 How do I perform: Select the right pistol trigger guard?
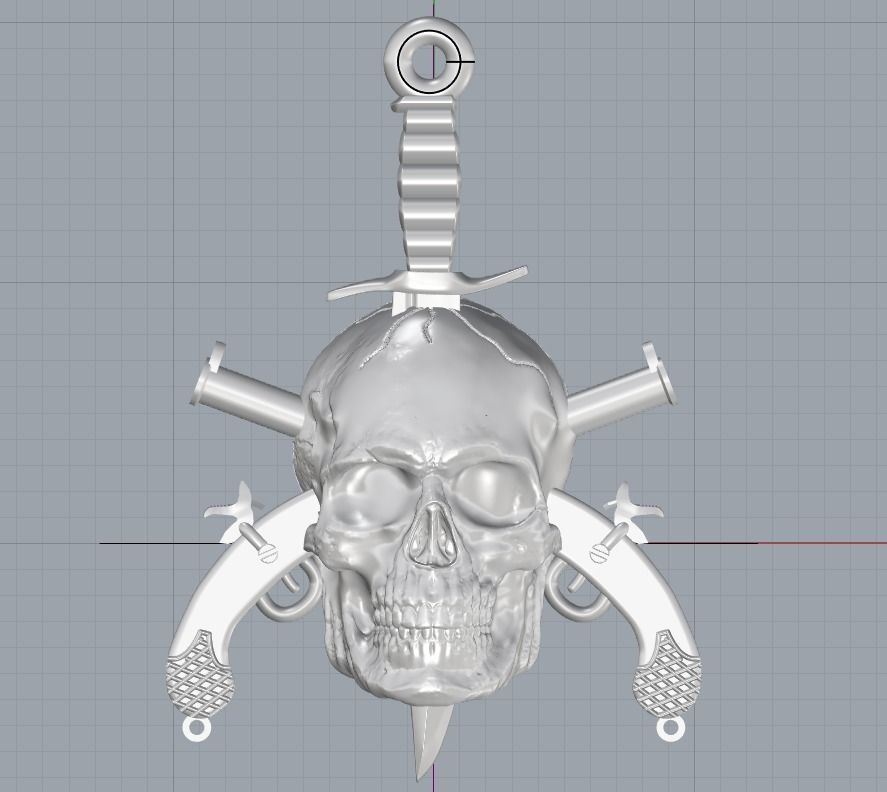[x=577, y=588]
